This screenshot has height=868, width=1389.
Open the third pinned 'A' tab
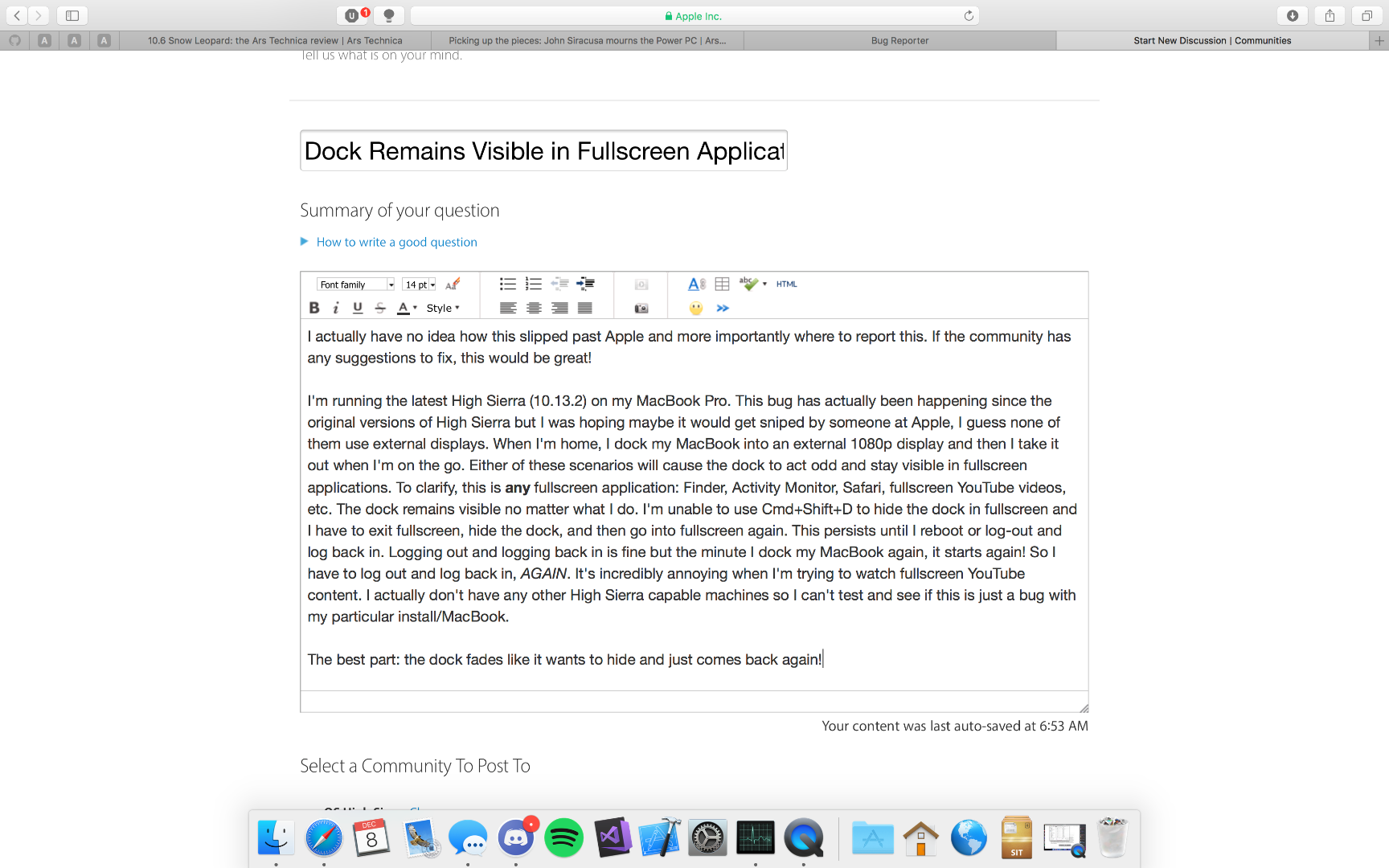(x=104, y=40)
